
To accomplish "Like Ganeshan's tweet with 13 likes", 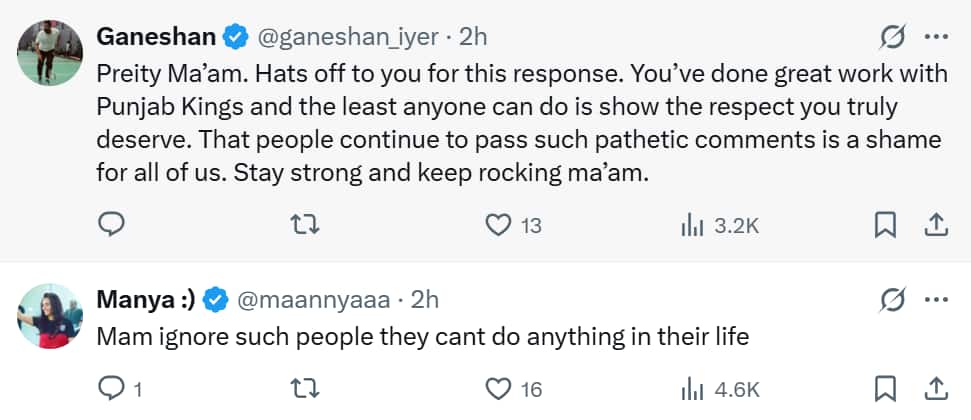I will pos(497,226).
